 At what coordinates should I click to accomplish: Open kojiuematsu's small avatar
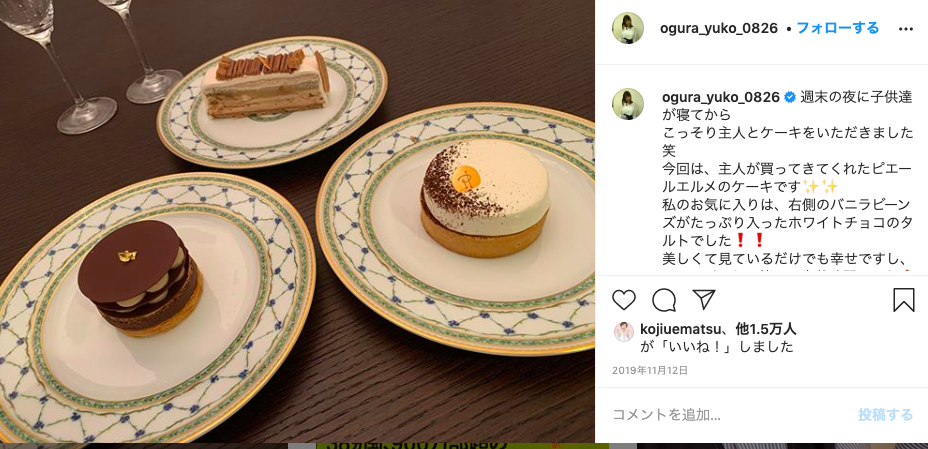click(623, 332)
